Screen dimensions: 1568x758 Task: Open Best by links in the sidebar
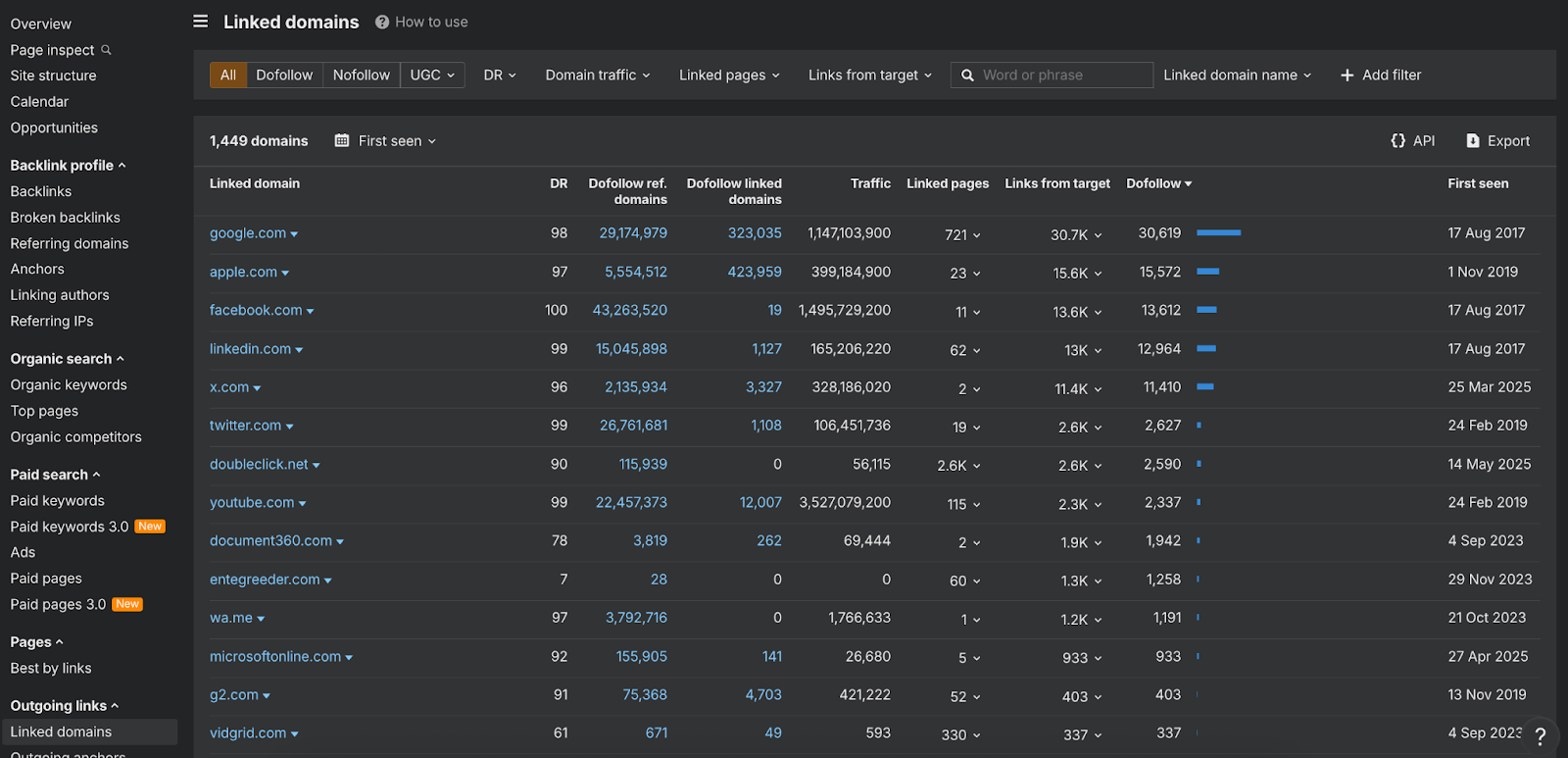tap(51, 669)
